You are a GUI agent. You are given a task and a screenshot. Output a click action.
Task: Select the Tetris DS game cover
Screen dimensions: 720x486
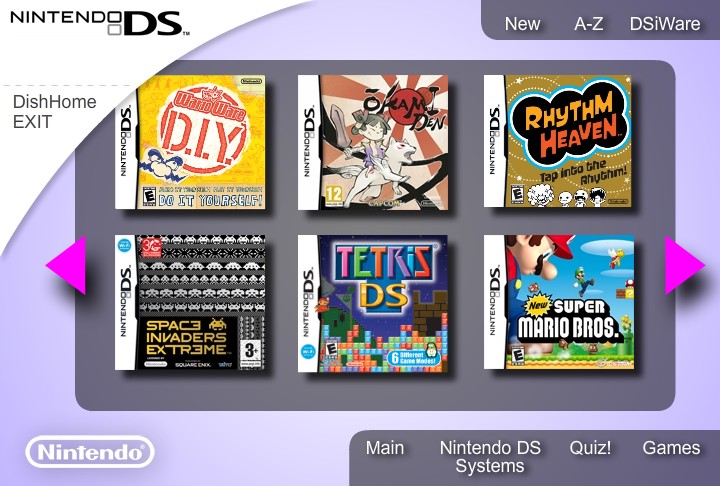373,304
